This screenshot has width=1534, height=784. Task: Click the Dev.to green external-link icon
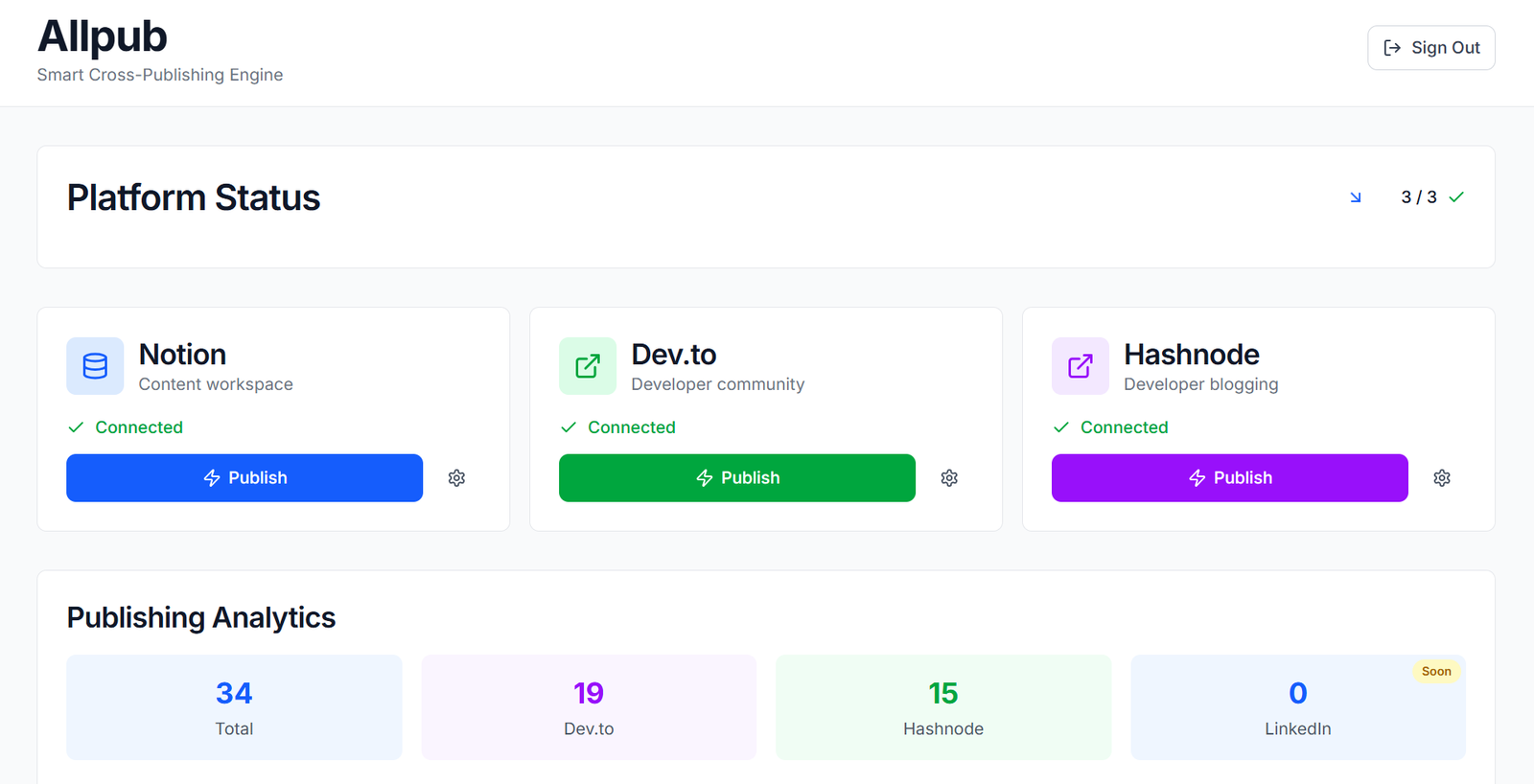point(588,366)
